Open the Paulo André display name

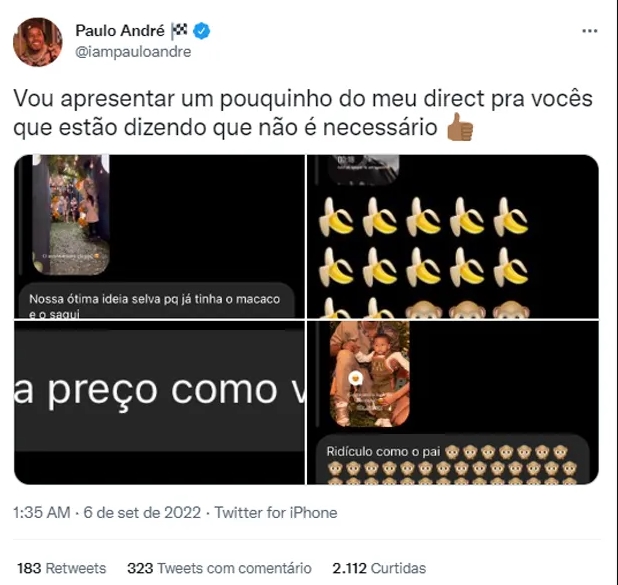point(120,31)
